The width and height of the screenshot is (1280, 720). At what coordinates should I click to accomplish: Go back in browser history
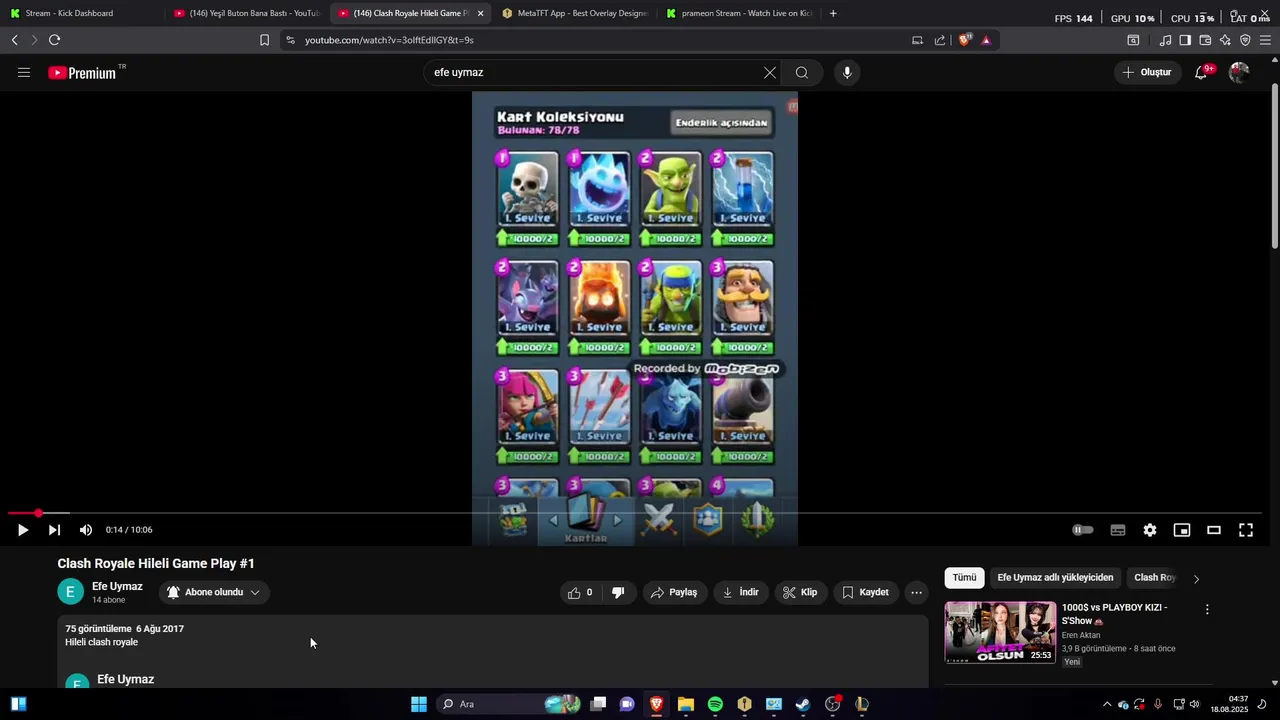pyautogui.click(x=14, y=40)
